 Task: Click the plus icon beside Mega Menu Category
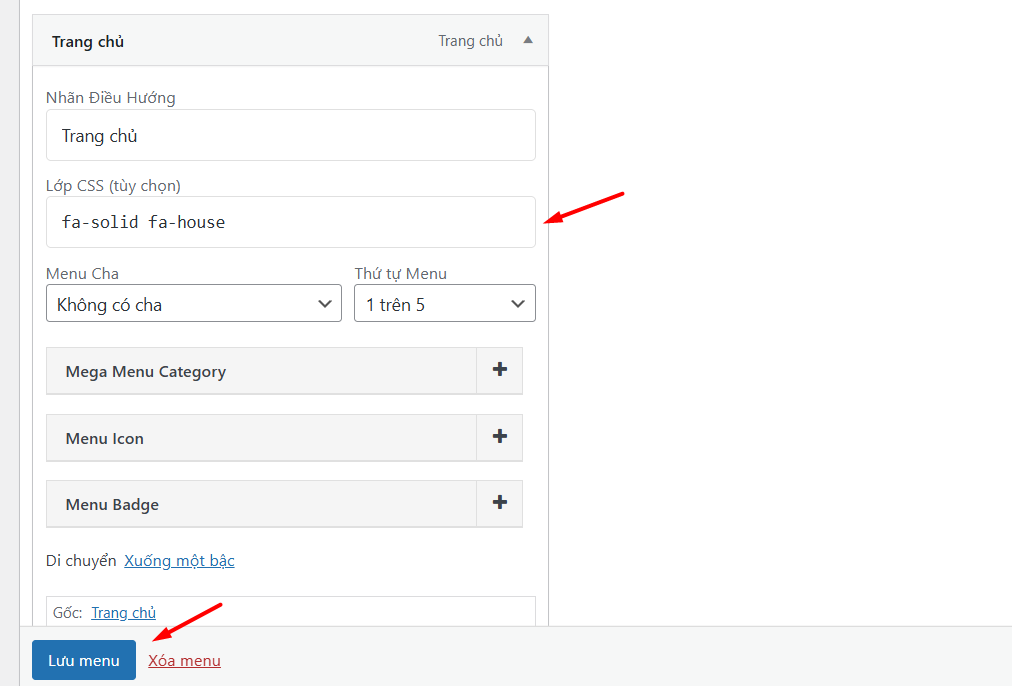coord(500,370)
